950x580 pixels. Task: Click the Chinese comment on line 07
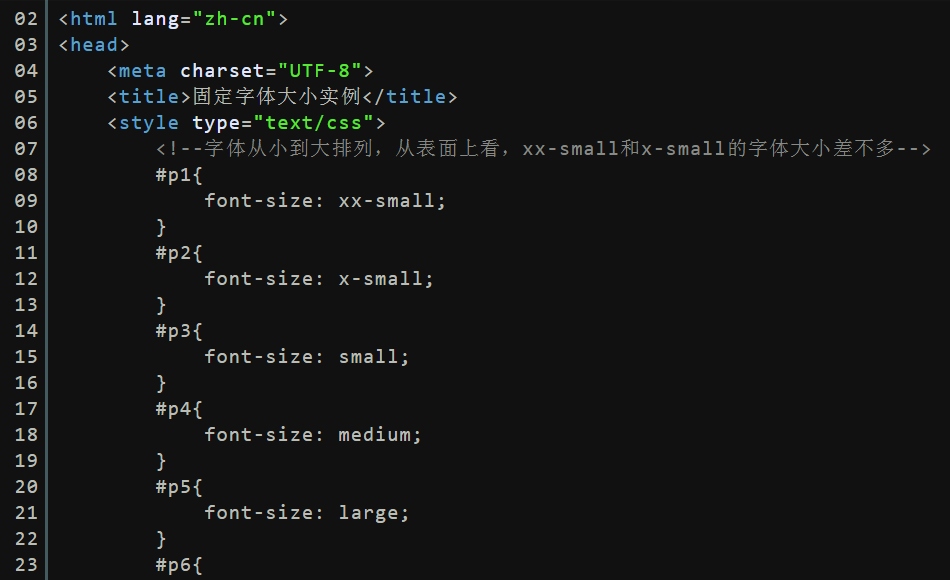point(543,148)
